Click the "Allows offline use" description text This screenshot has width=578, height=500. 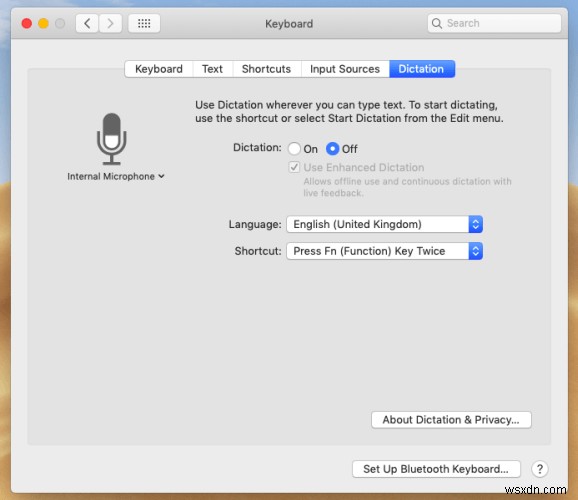(x=407, y=187)
